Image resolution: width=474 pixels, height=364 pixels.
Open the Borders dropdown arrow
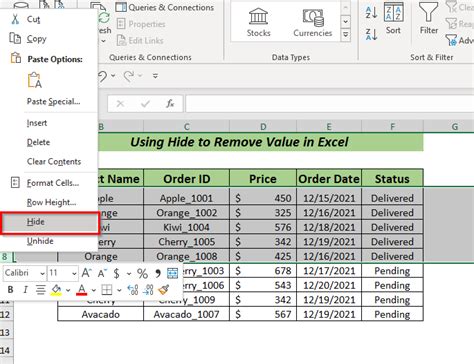119,290
